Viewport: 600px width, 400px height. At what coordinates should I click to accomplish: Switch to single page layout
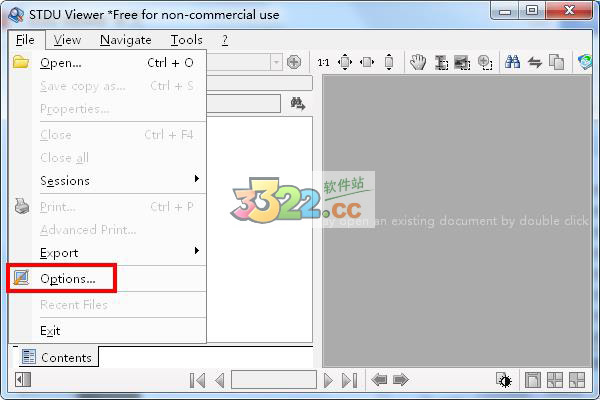(533, 380)
